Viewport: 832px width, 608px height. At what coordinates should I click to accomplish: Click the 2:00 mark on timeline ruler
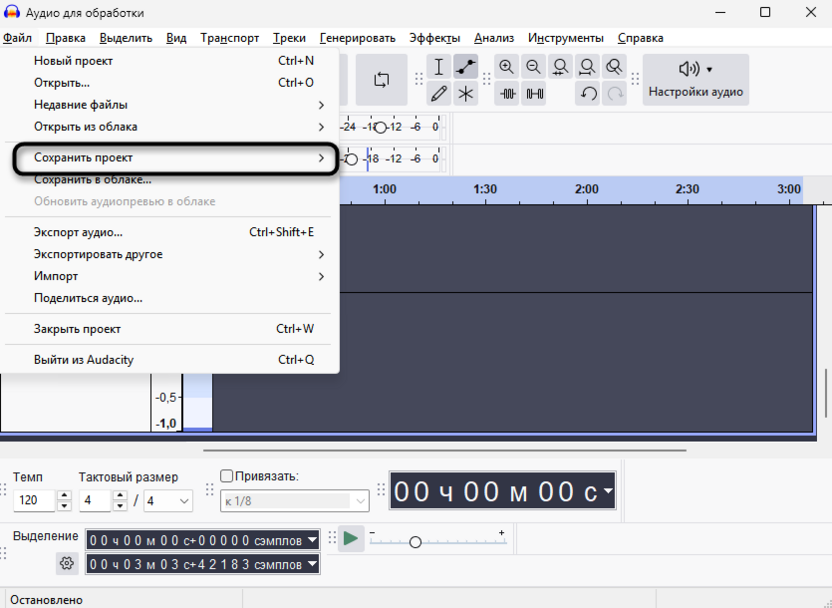point(586,189)
